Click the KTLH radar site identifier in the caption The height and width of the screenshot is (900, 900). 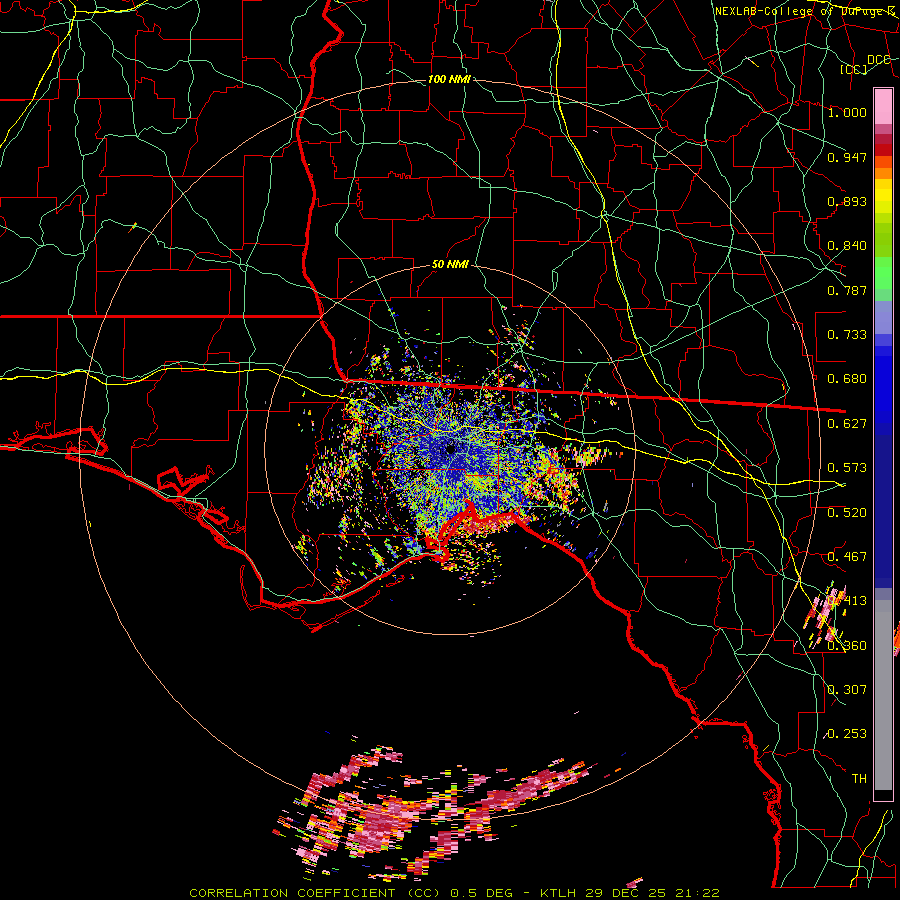557,893
